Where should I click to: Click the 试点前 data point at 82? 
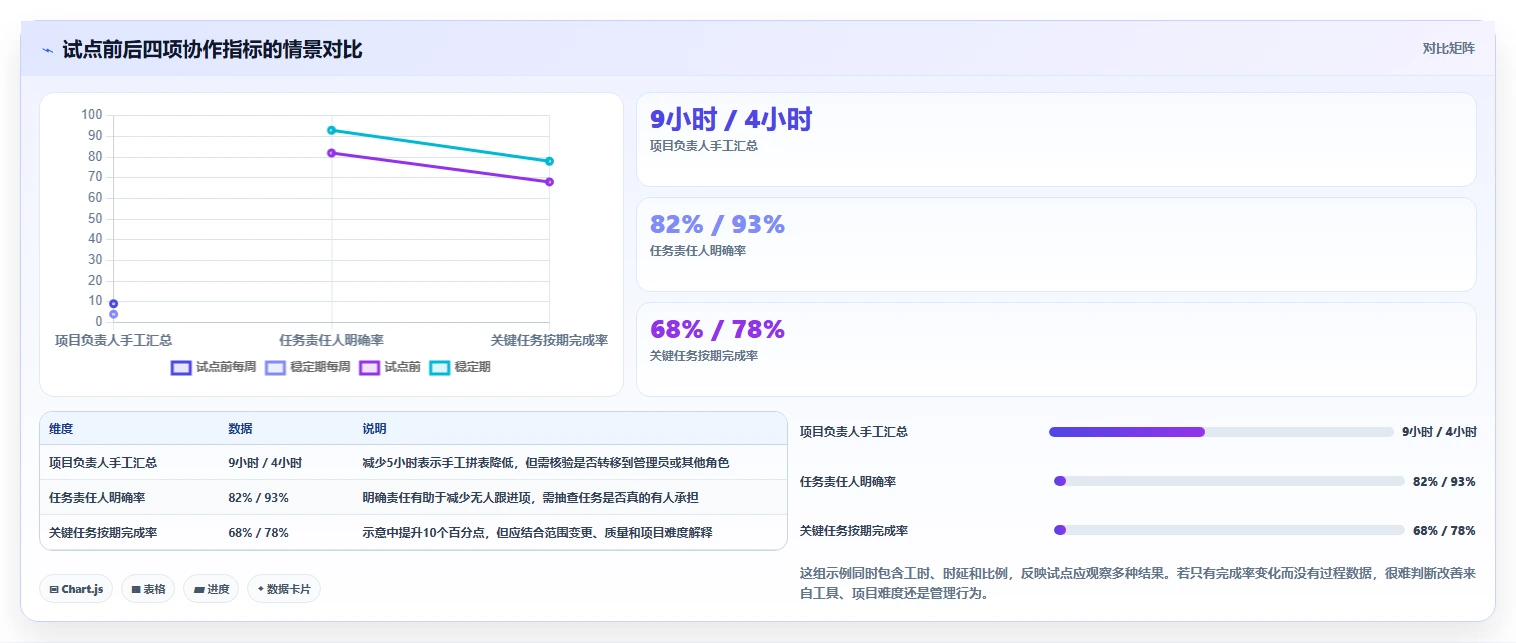click(331, 153)
